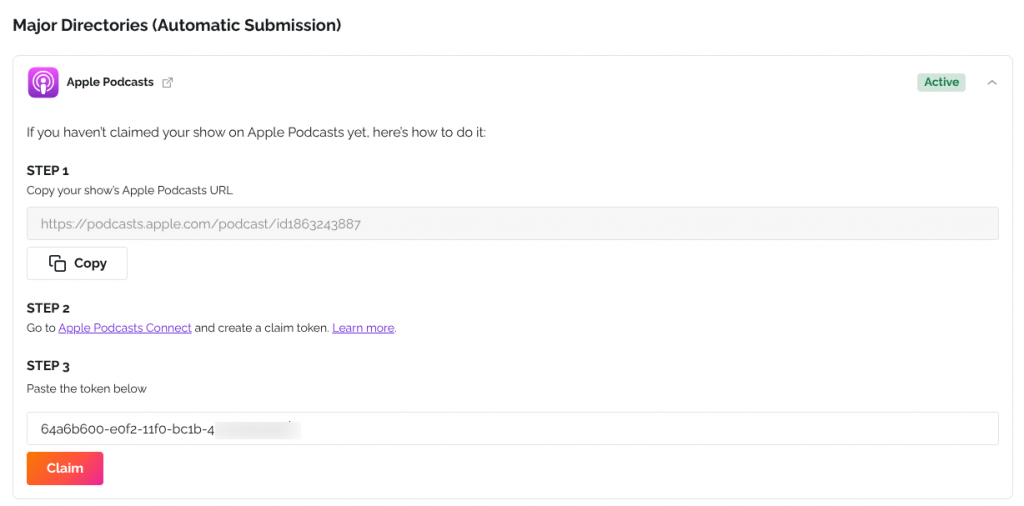1024x506 pixels.
Task: Collapse the Apple Podcasts section with the chevron
Action: [x=992, y=83]
